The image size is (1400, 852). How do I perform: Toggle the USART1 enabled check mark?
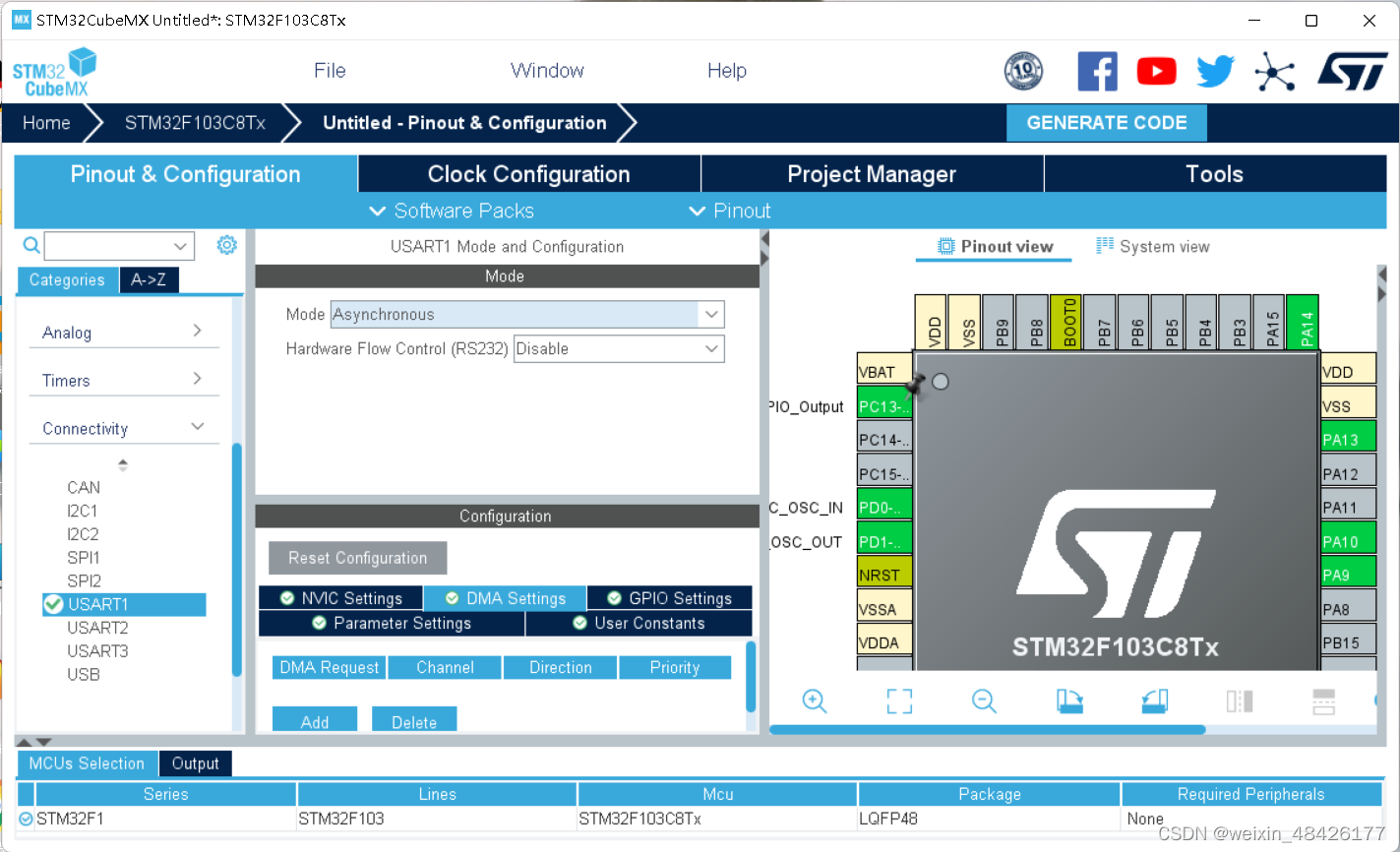(53, 604)
